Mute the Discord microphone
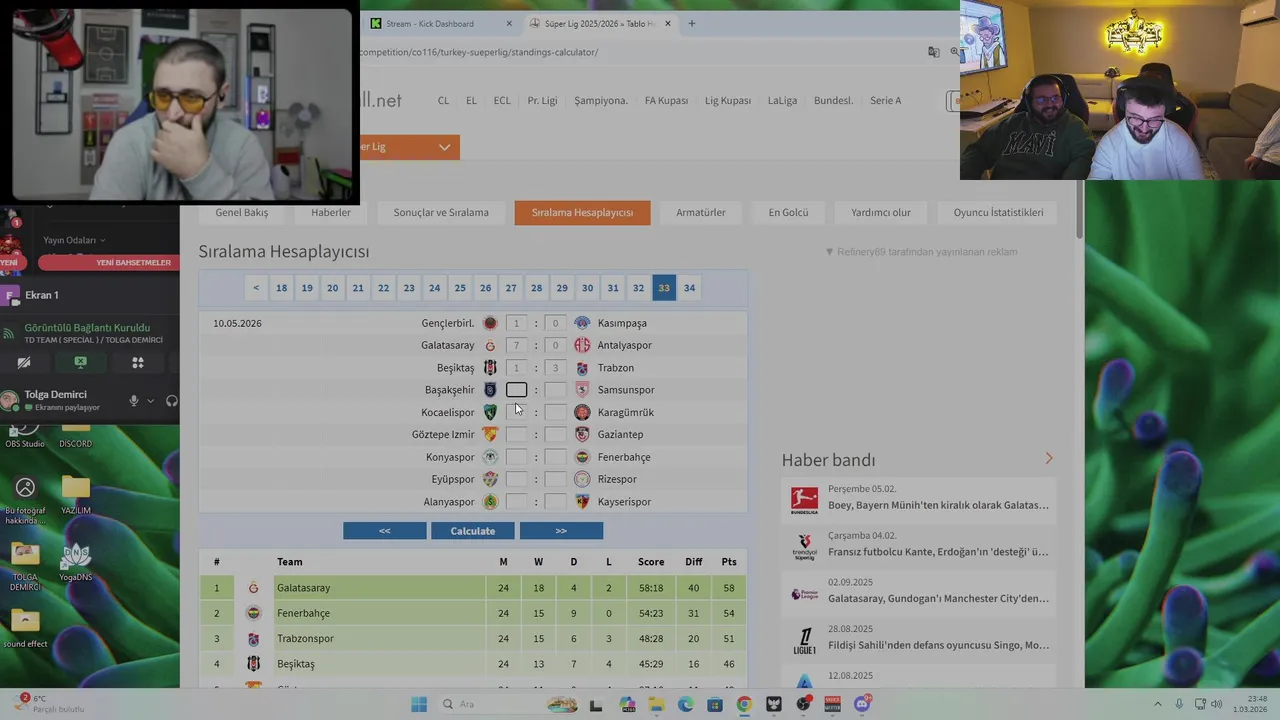 [x=133, y=401]
